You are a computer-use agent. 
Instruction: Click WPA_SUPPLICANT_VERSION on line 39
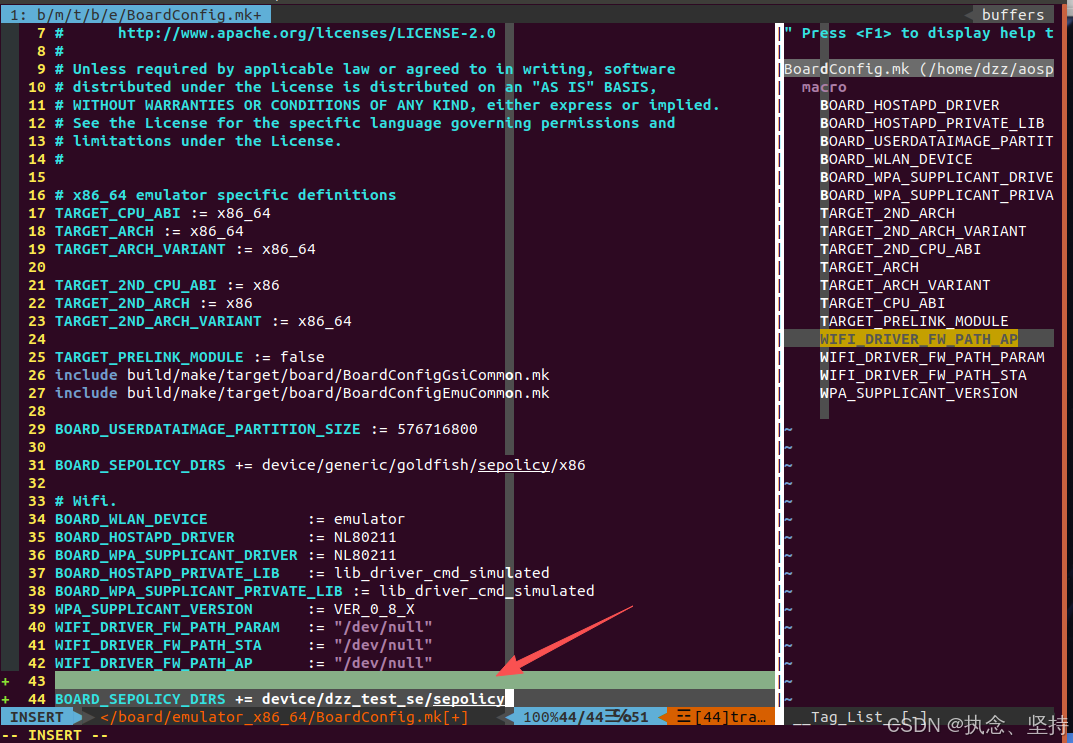(x=153, y=609)
